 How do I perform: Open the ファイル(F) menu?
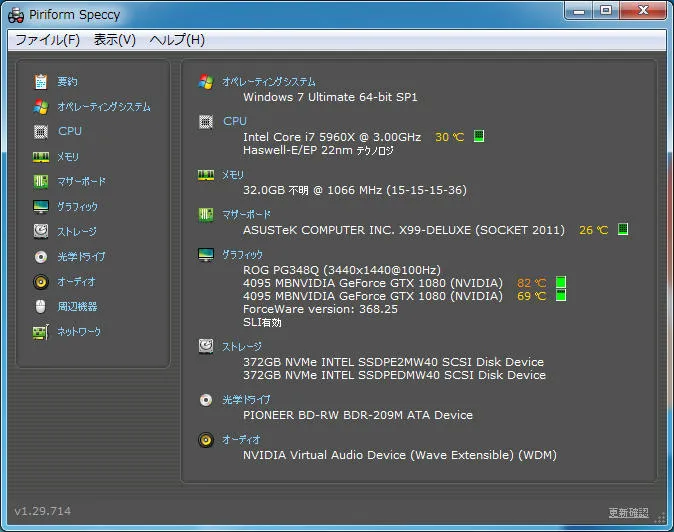pyautogui.click(x=47, y=40)
